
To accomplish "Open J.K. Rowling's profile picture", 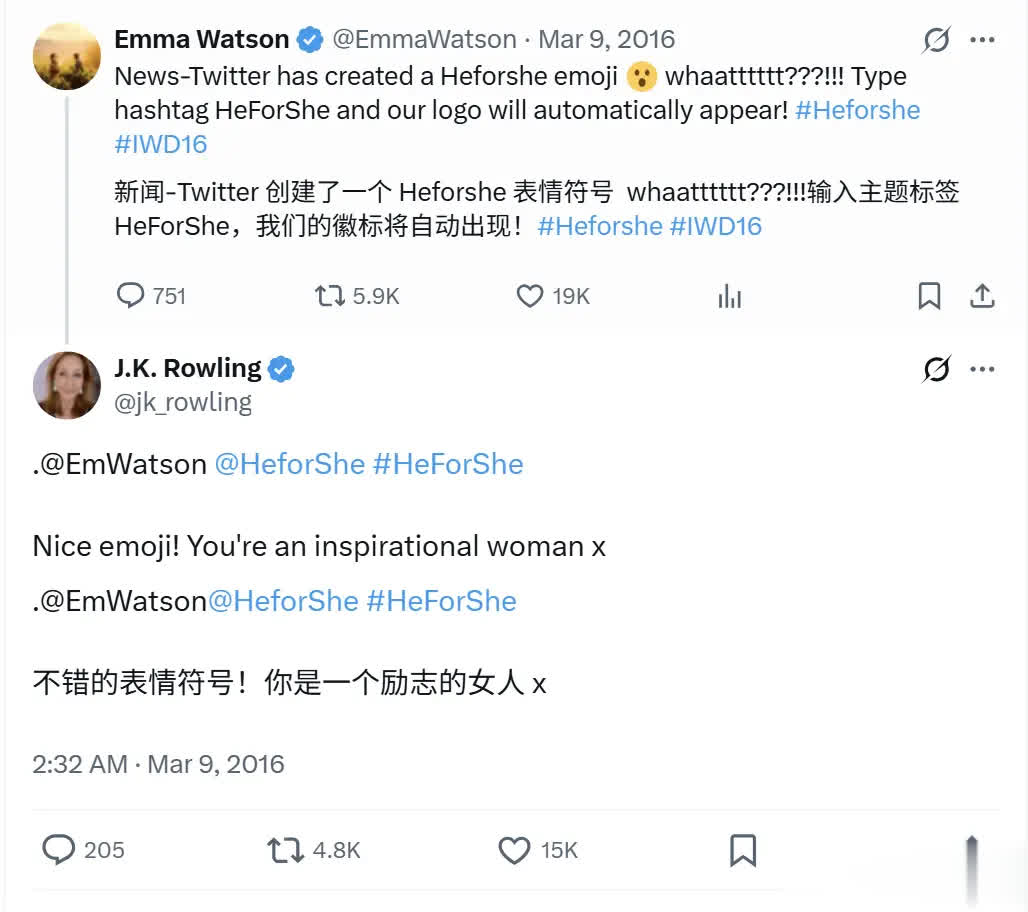I will [x=67, y=385].
